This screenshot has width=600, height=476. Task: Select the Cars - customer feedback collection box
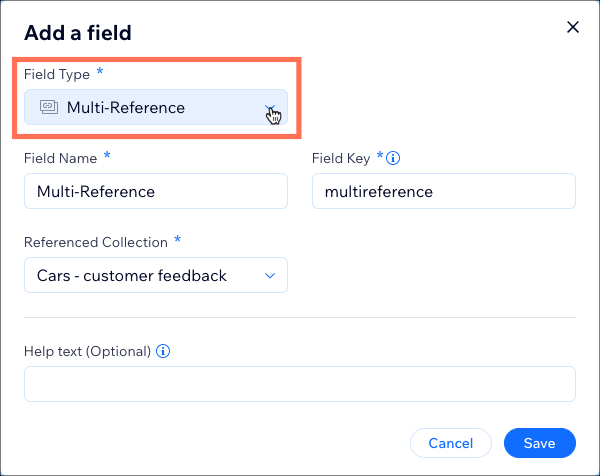click(156, 275)
